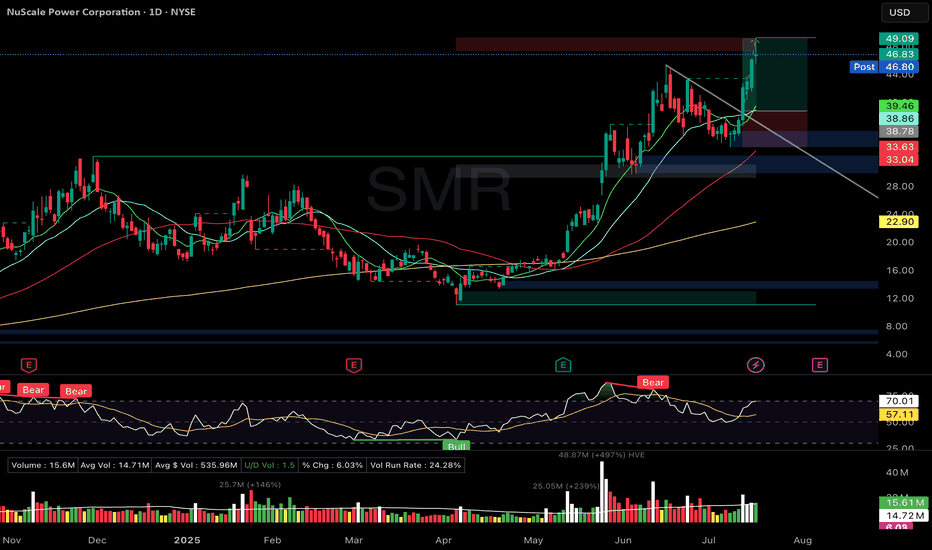Select the green 15.61M volume label

(x=903, y=503)
